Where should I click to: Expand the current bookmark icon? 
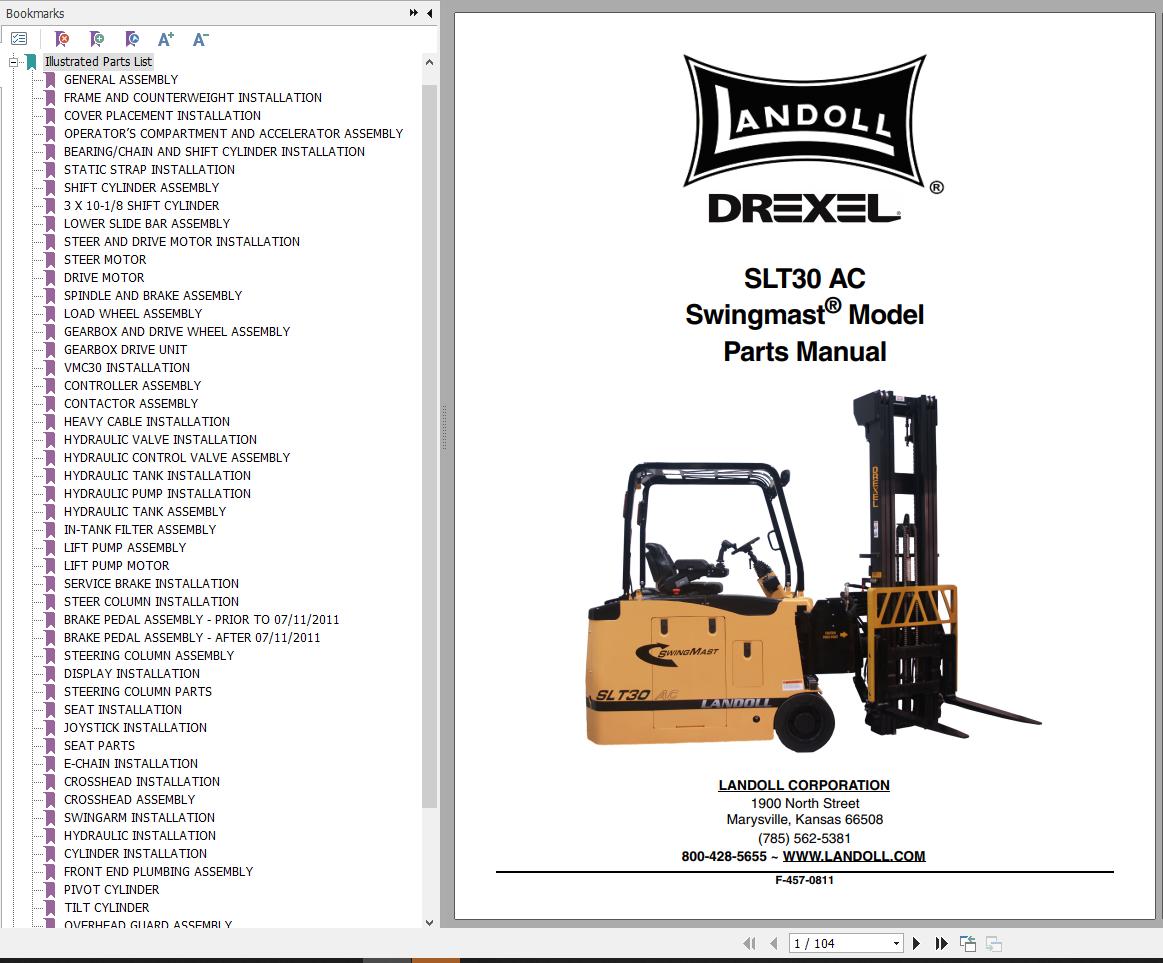[x=131, y=38]
